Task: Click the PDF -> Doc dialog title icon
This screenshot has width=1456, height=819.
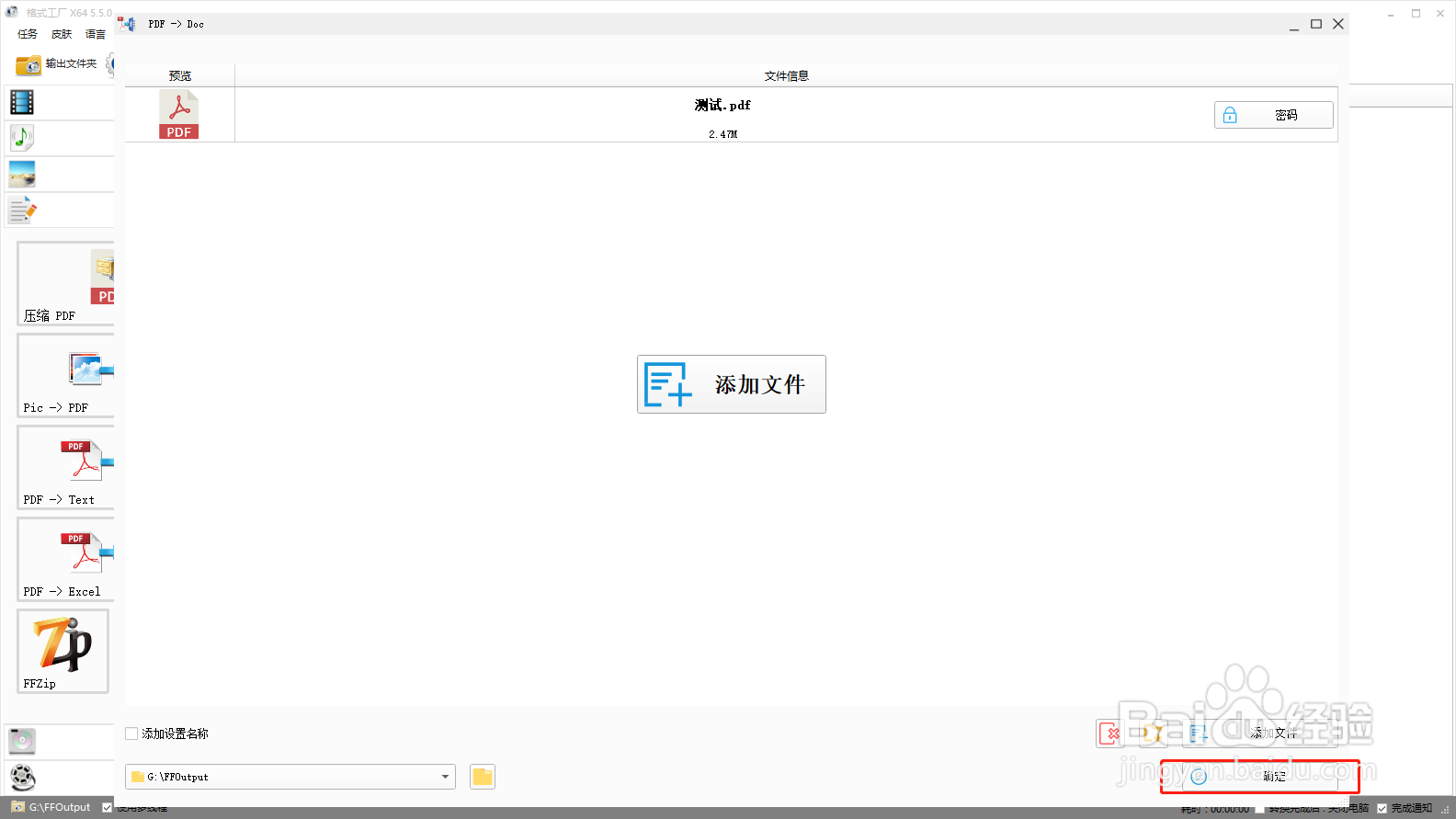Action: click(x=127, y=24)
